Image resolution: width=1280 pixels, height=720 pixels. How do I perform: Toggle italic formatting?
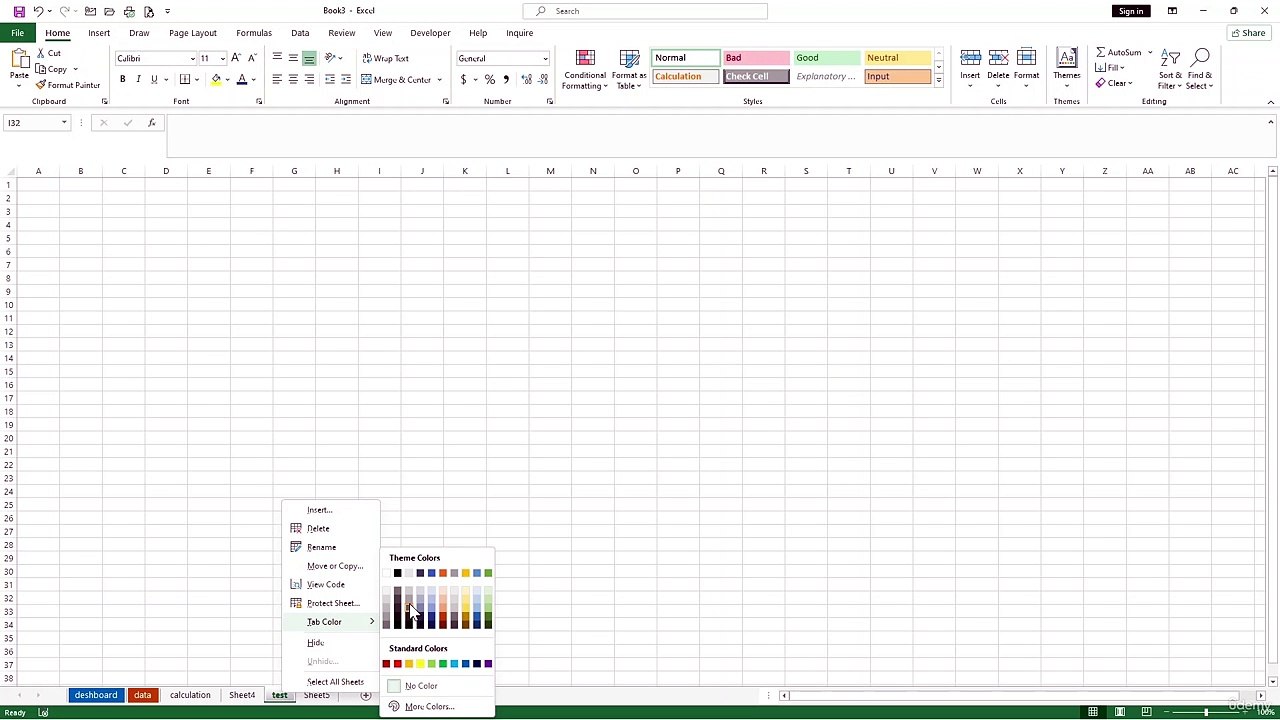(138, 79)
